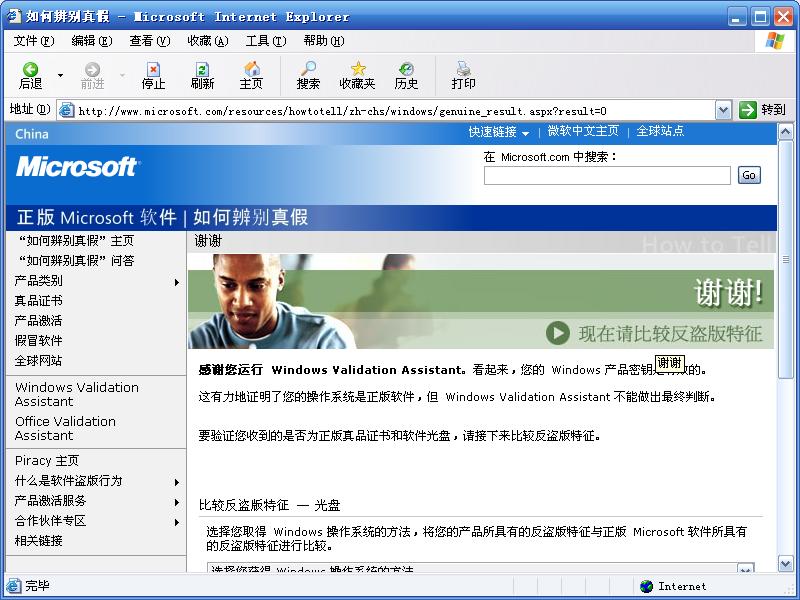Click the Back (后退) toolbar icon
The height and width of the screenshot is (600, 800).
31,76
